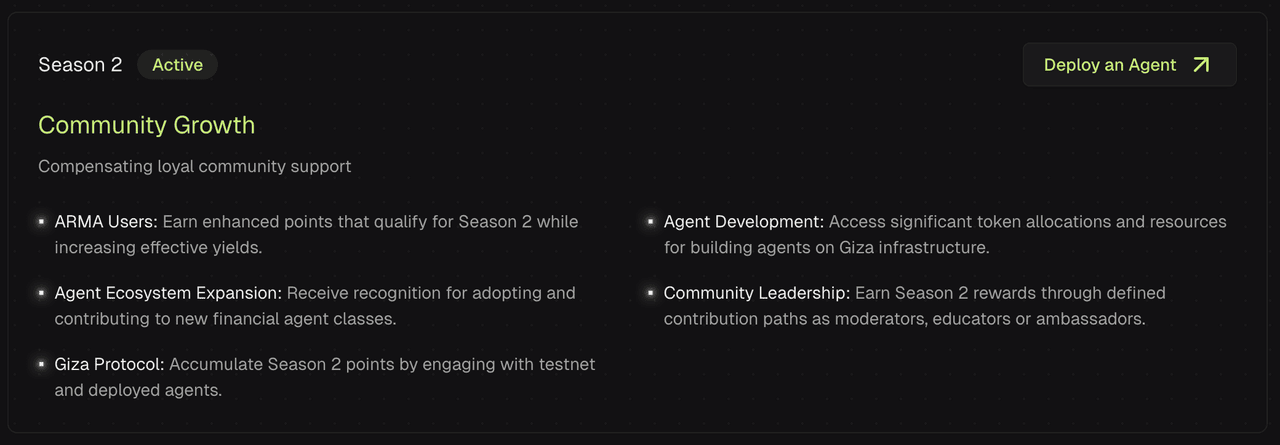Image resolution: width=1280 pixels, height=445 pixels.
Task: Select the Agent Ecosystem Expansion title
Action: click(x=168, y=293)
